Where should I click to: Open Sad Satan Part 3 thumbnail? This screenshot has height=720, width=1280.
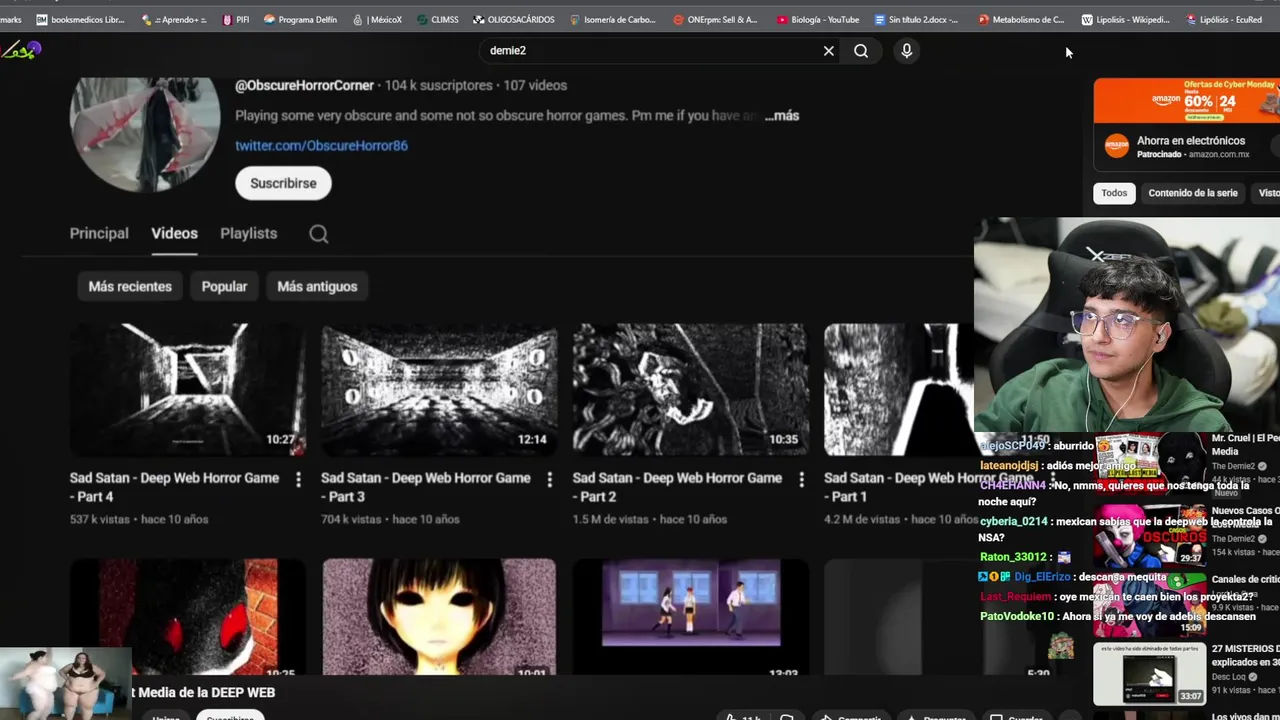point(439,389)
